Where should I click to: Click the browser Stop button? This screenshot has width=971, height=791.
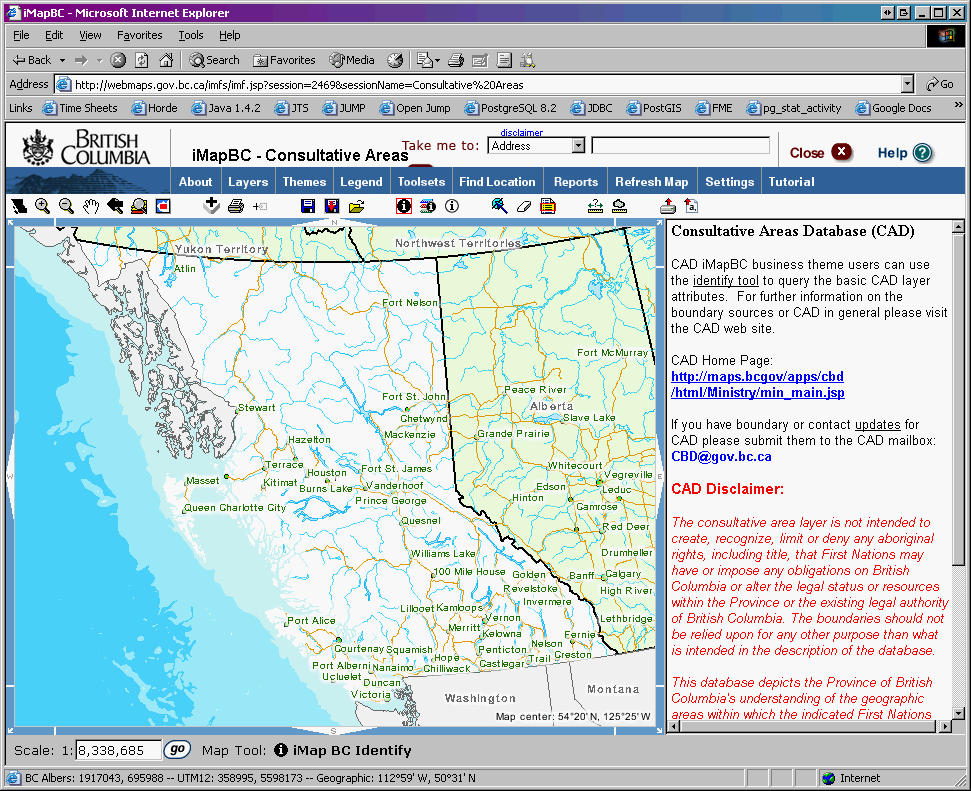pyautogui.click(x=118, y=60)
